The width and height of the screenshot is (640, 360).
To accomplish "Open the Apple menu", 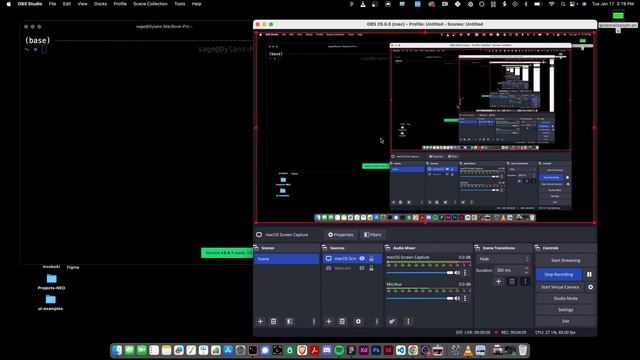I will 9,4.
